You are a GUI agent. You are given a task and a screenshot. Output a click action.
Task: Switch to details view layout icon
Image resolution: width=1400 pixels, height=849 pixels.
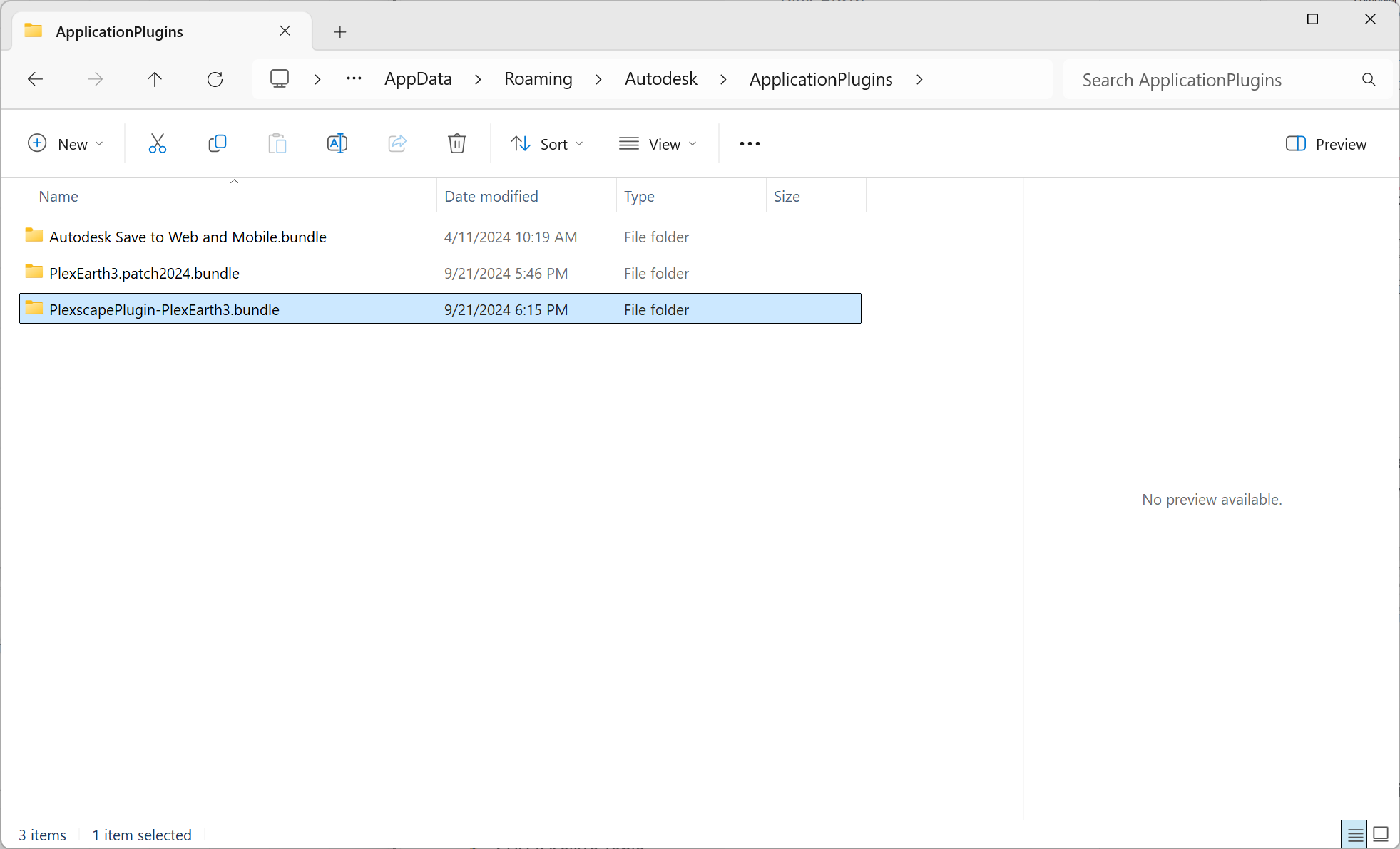1356,834
